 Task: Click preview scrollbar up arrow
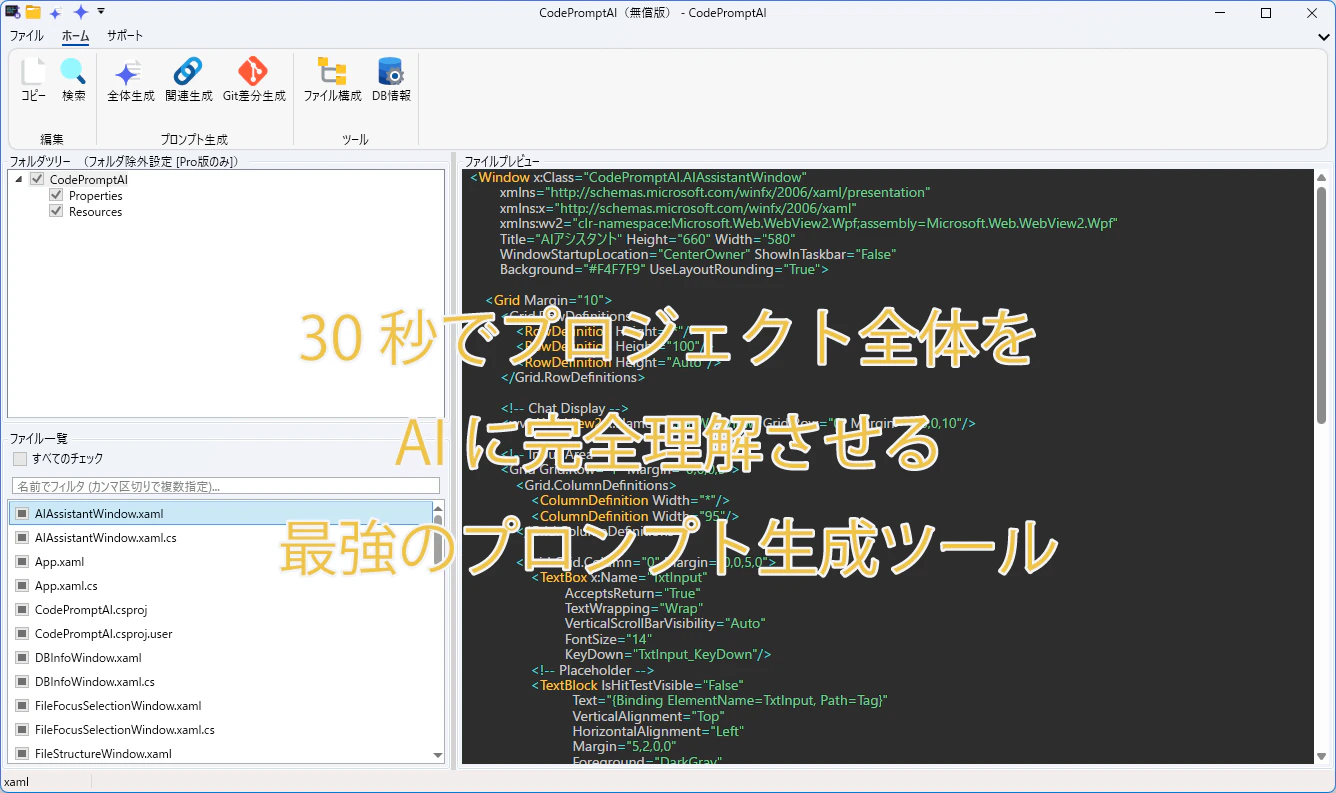click(x=1322, y=177)
